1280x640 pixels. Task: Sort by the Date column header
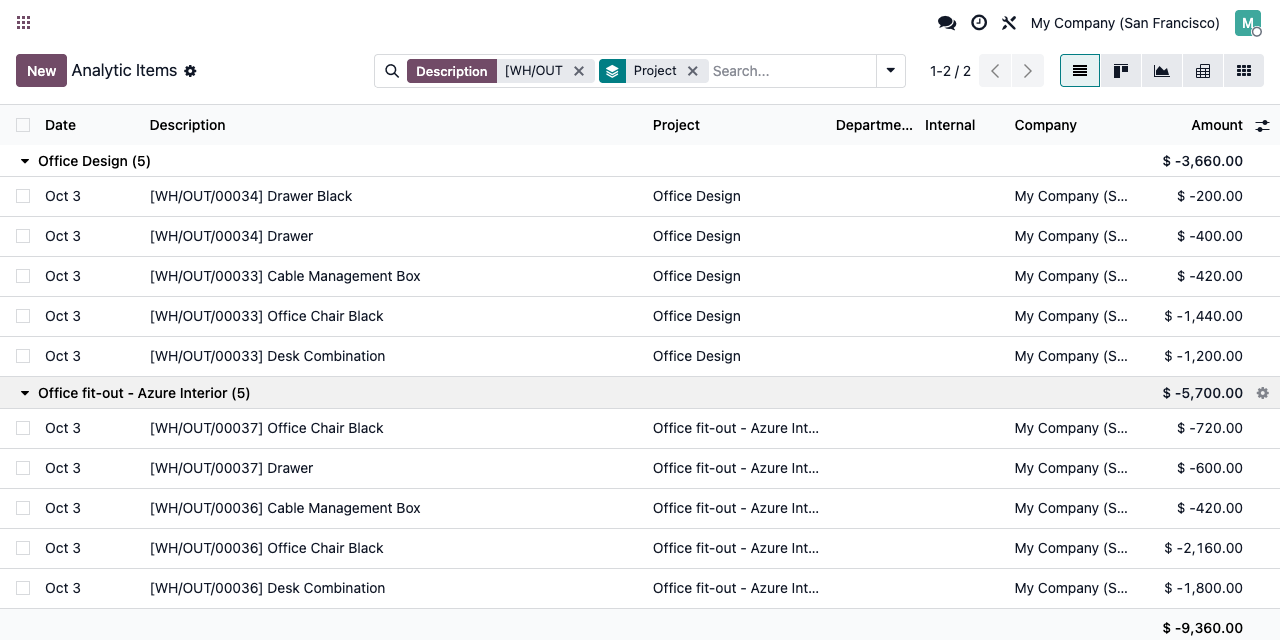point(60,125)
